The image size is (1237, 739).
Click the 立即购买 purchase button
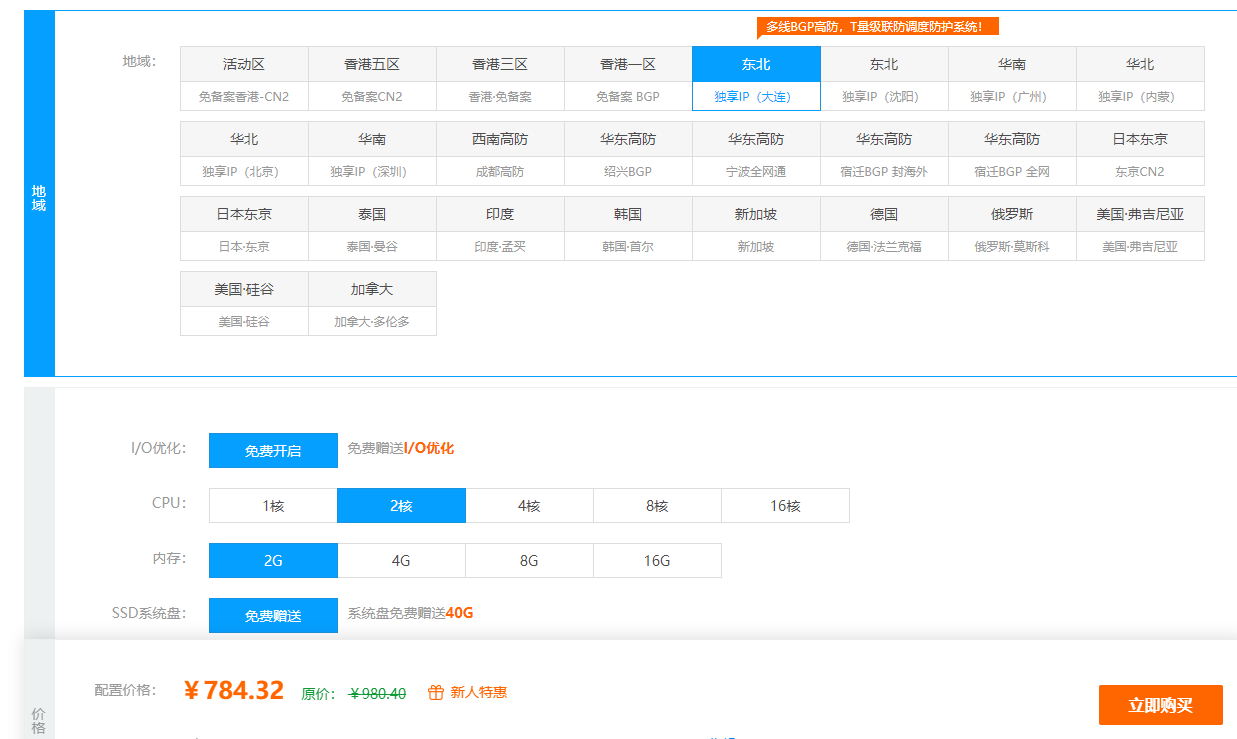(x=1160, y=705)
